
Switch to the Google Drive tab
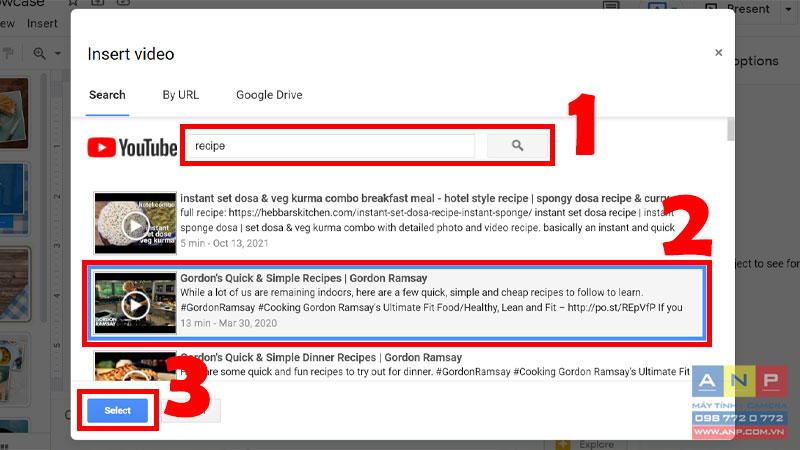point(269,95)
